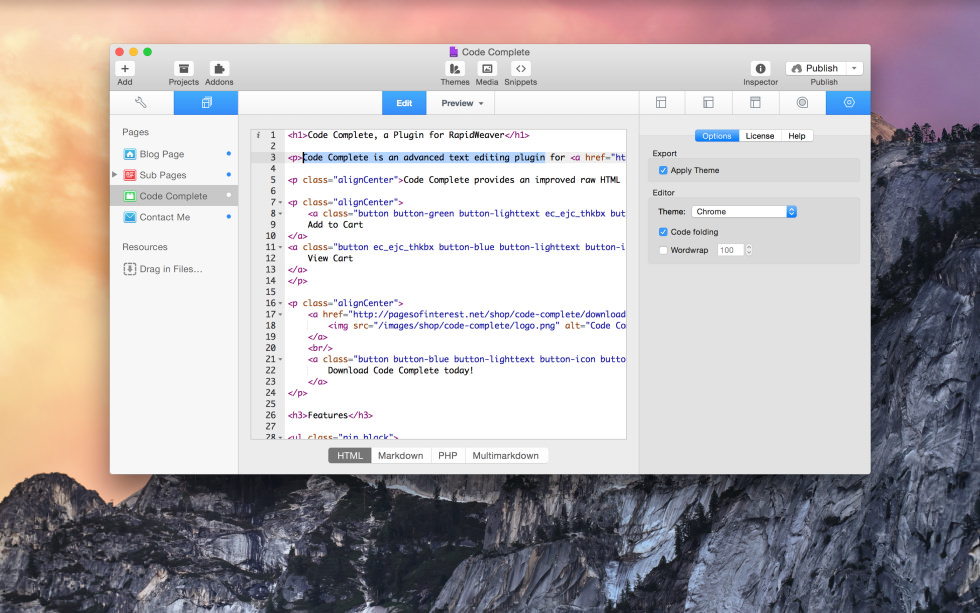Click the Code Complete green page icon
The image size is (980, 613).
coord(130,196)
